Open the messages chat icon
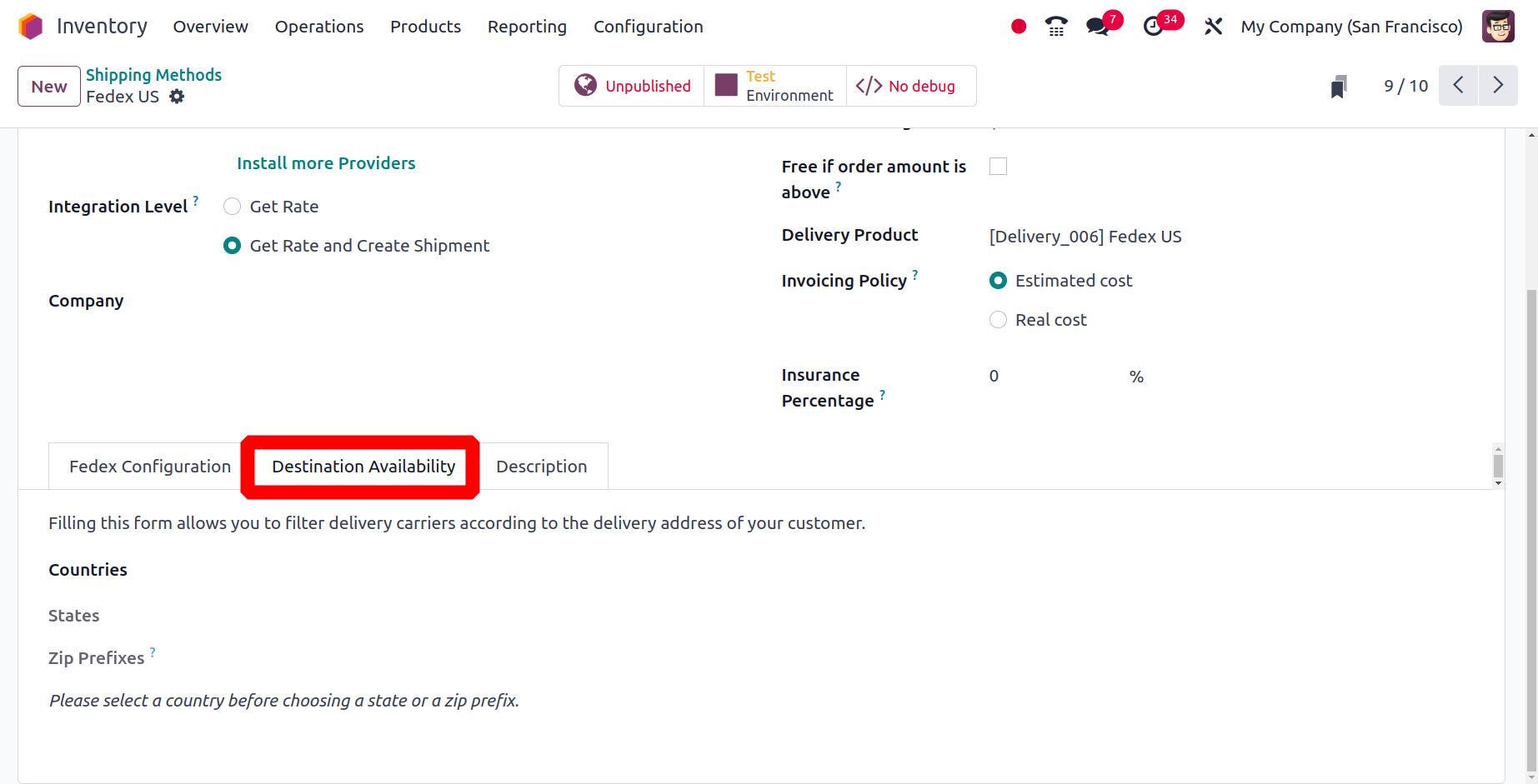This screenshot has width=1538, height=784. click(1098, 27)
